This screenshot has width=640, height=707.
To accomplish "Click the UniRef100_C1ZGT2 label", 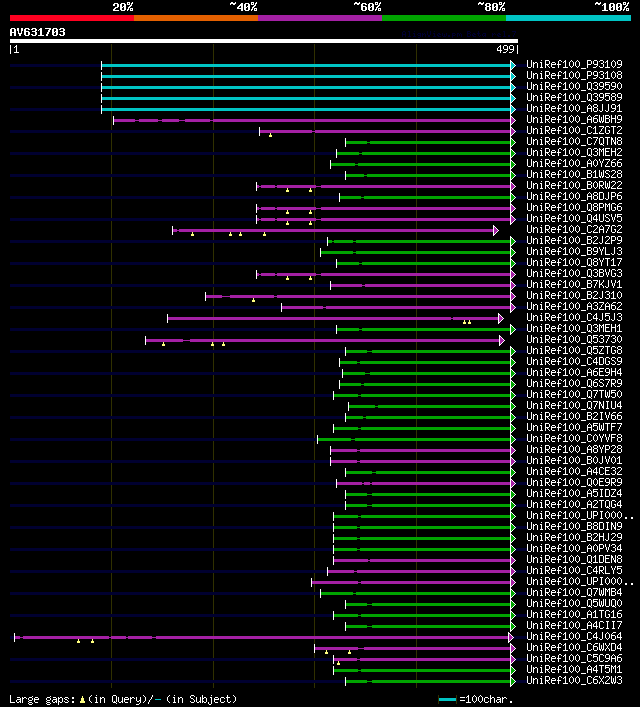I will (574, 130).
